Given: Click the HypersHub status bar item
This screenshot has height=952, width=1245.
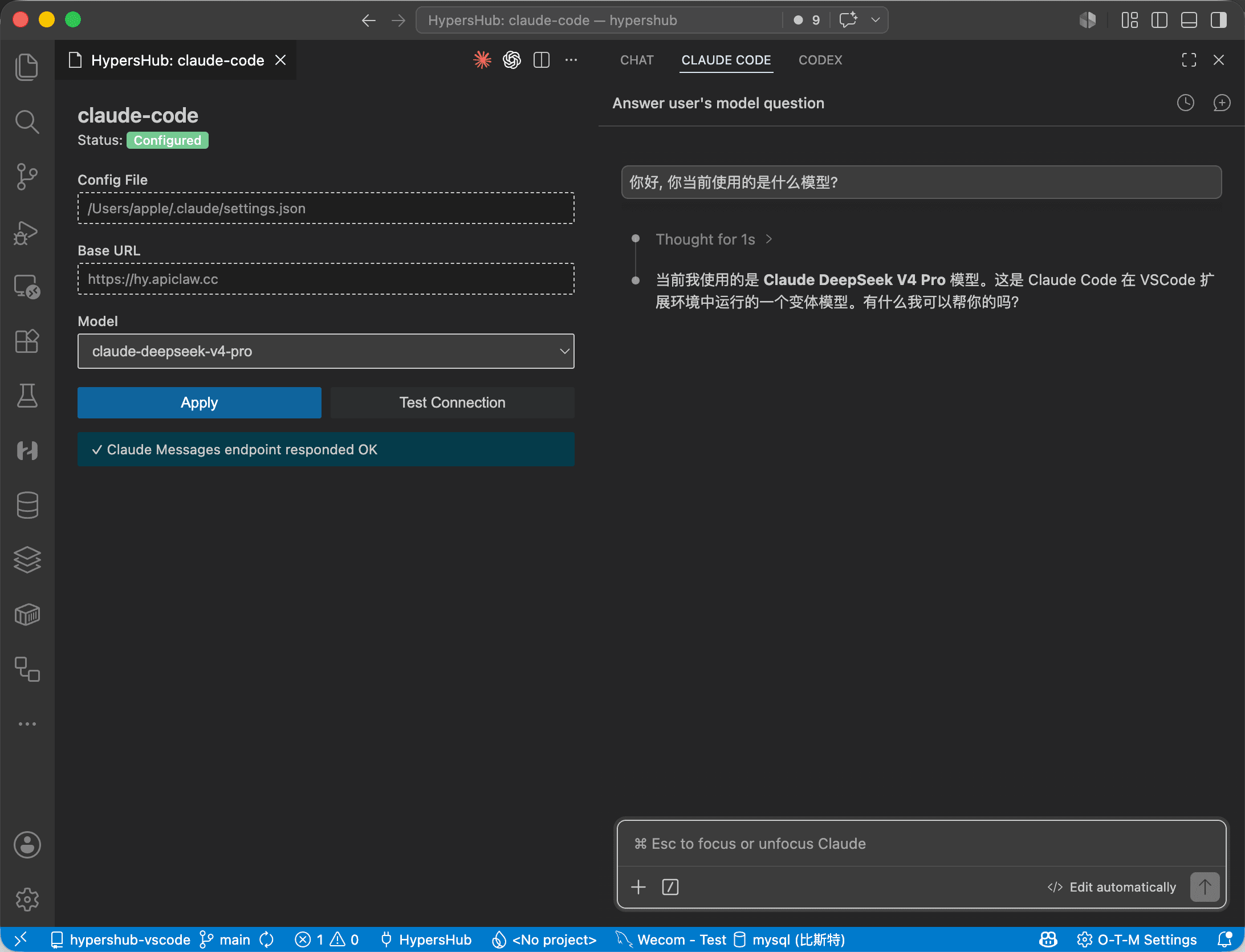Looking at the screenshot, I should click(426, 939).
